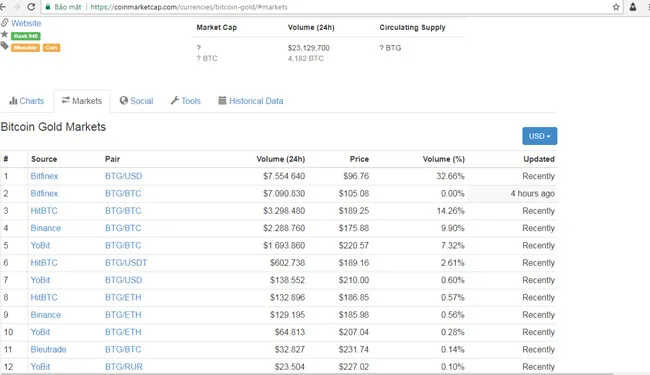Open BTG/USD pair for YoBit row 7

tap(124, 281)
